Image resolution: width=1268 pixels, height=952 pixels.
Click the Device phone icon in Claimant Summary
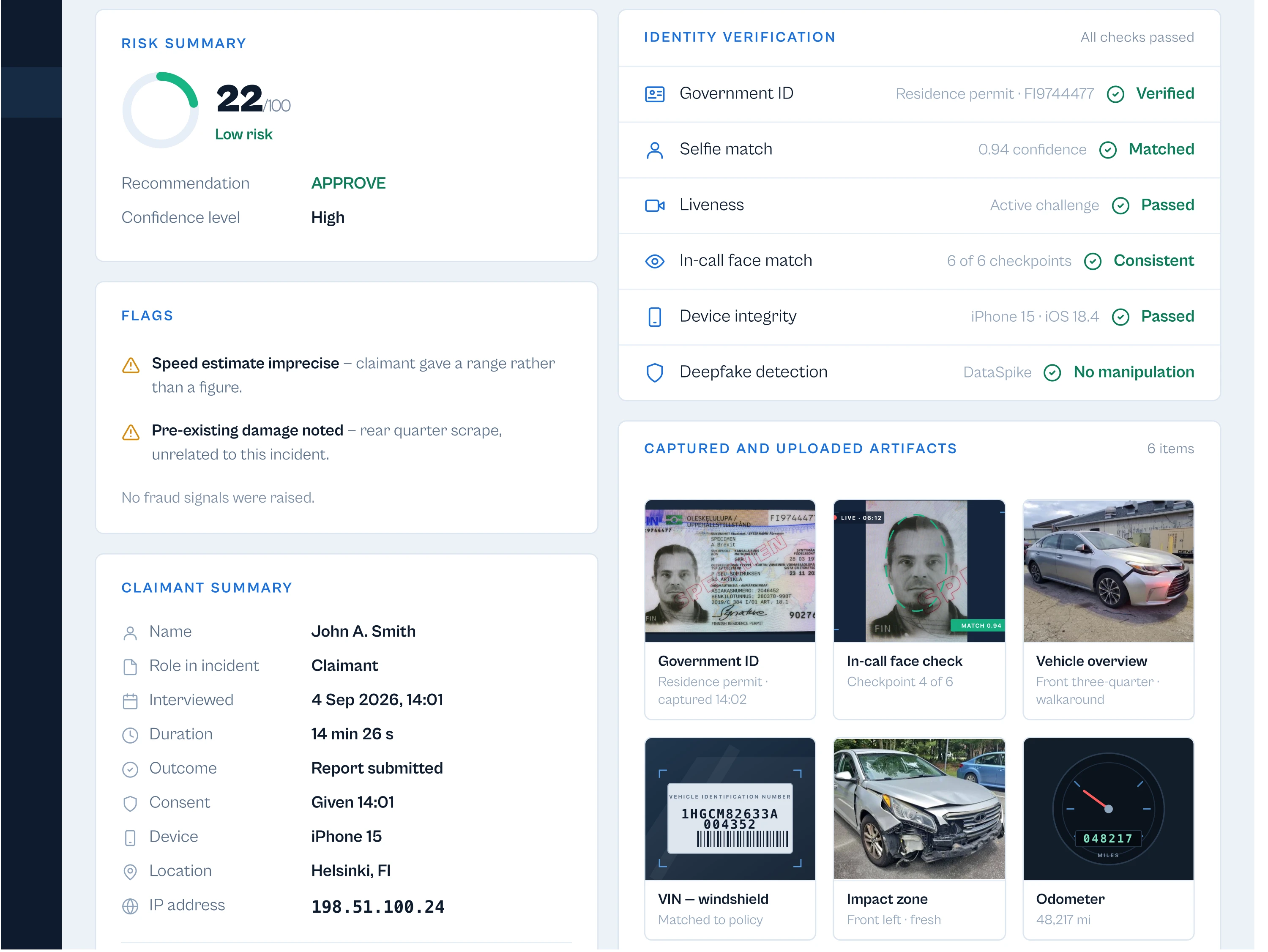pos(130,838)
